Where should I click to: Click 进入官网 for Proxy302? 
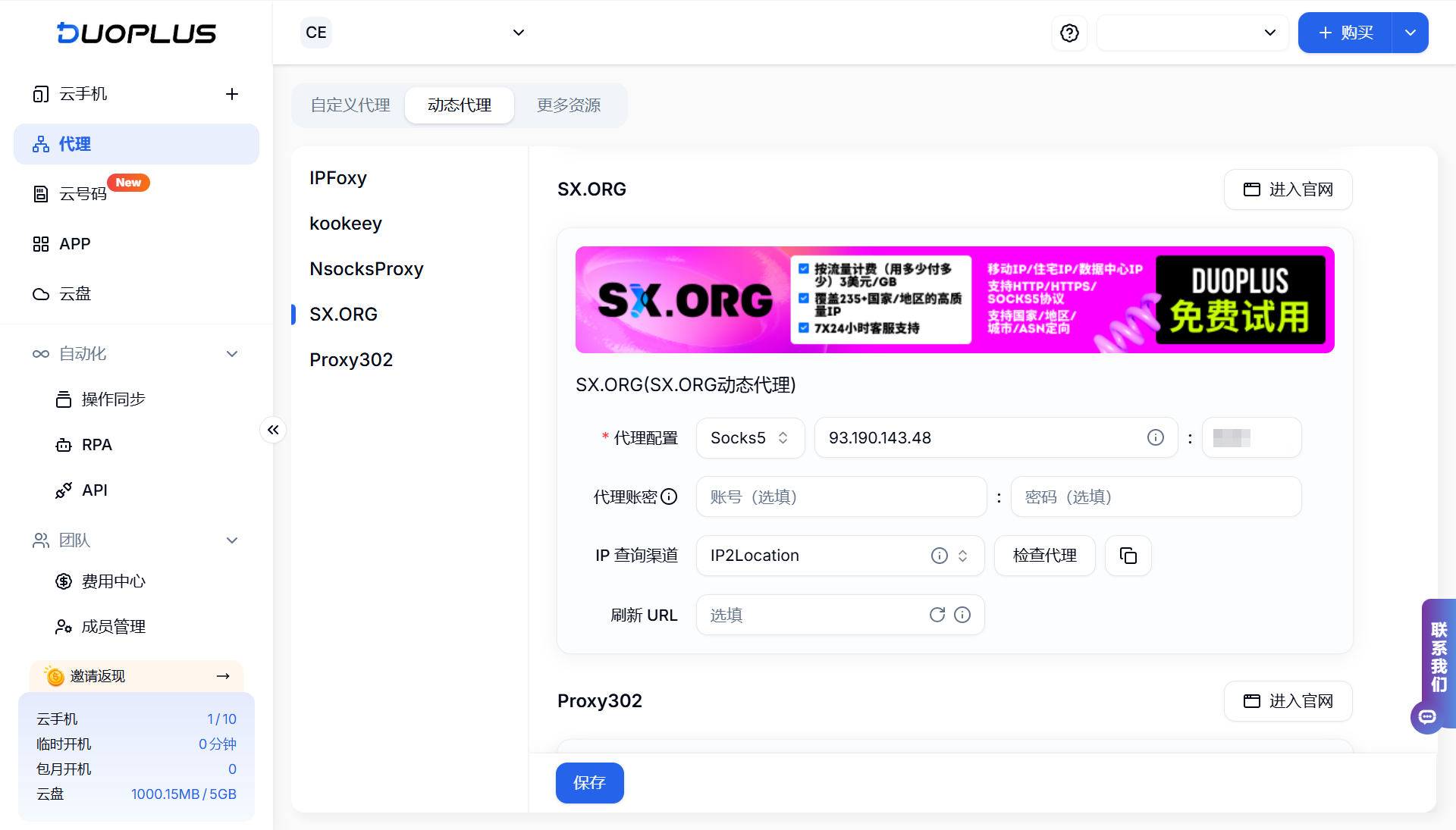click(x=1288, y=701)
